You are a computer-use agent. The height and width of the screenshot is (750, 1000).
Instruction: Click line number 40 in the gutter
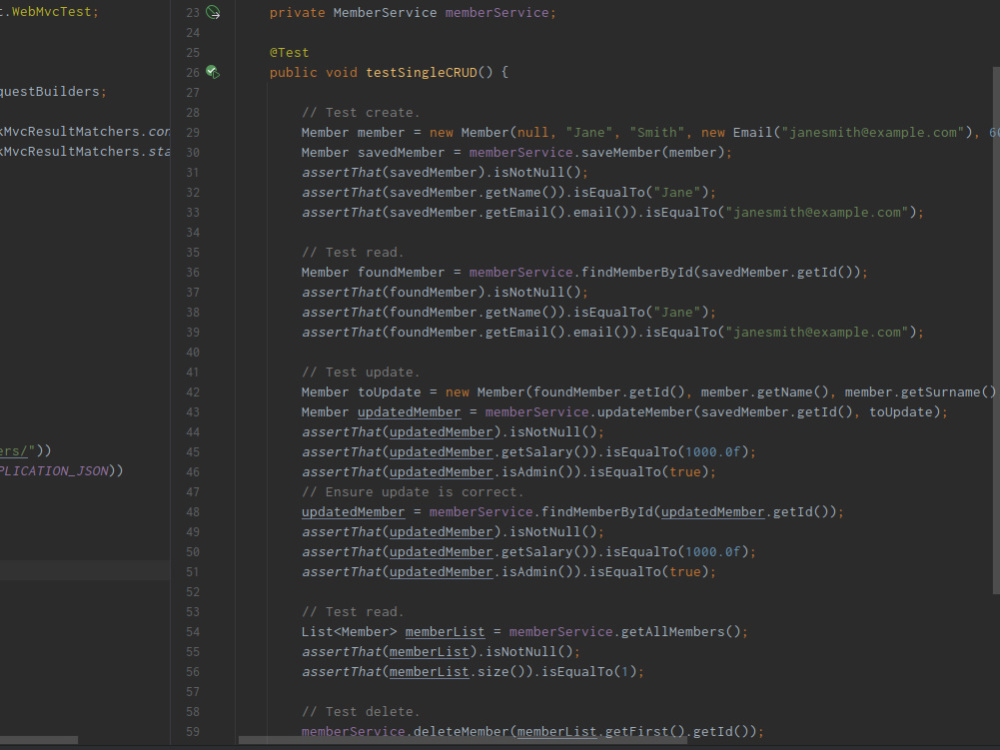tap(193, 353)
